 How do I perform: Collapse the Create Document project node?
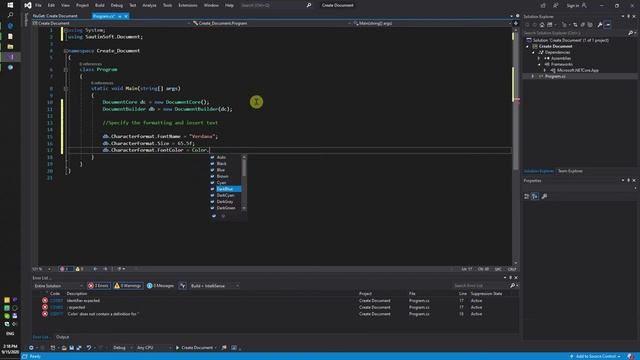pyautogui.click(x=527, y=46)
